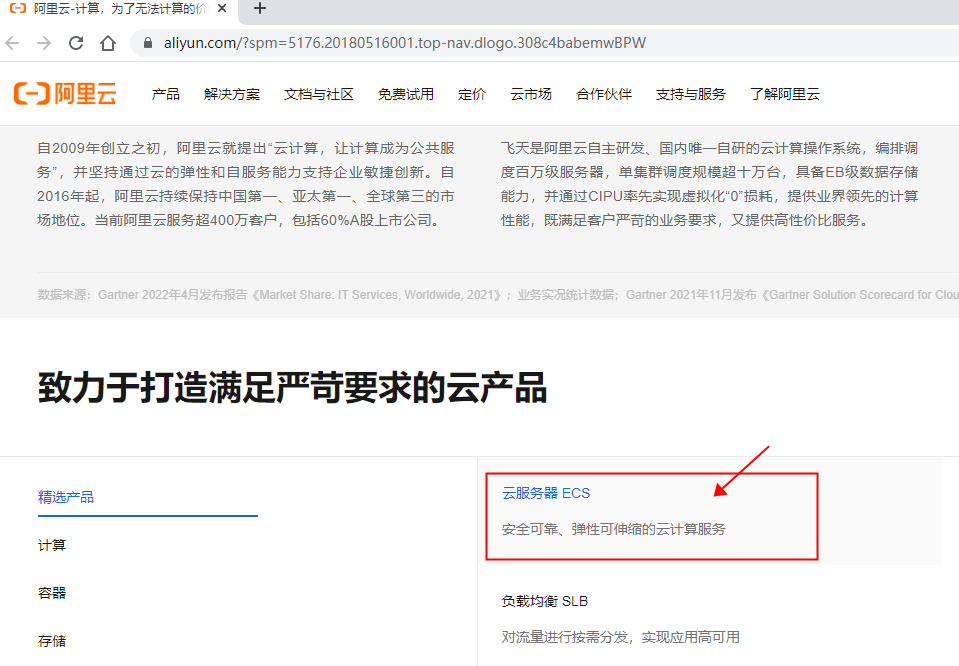Click the paragraph starting 飞天是阿里云自主研发
This screenshot has height=666, width=959.
pos(709,184)
